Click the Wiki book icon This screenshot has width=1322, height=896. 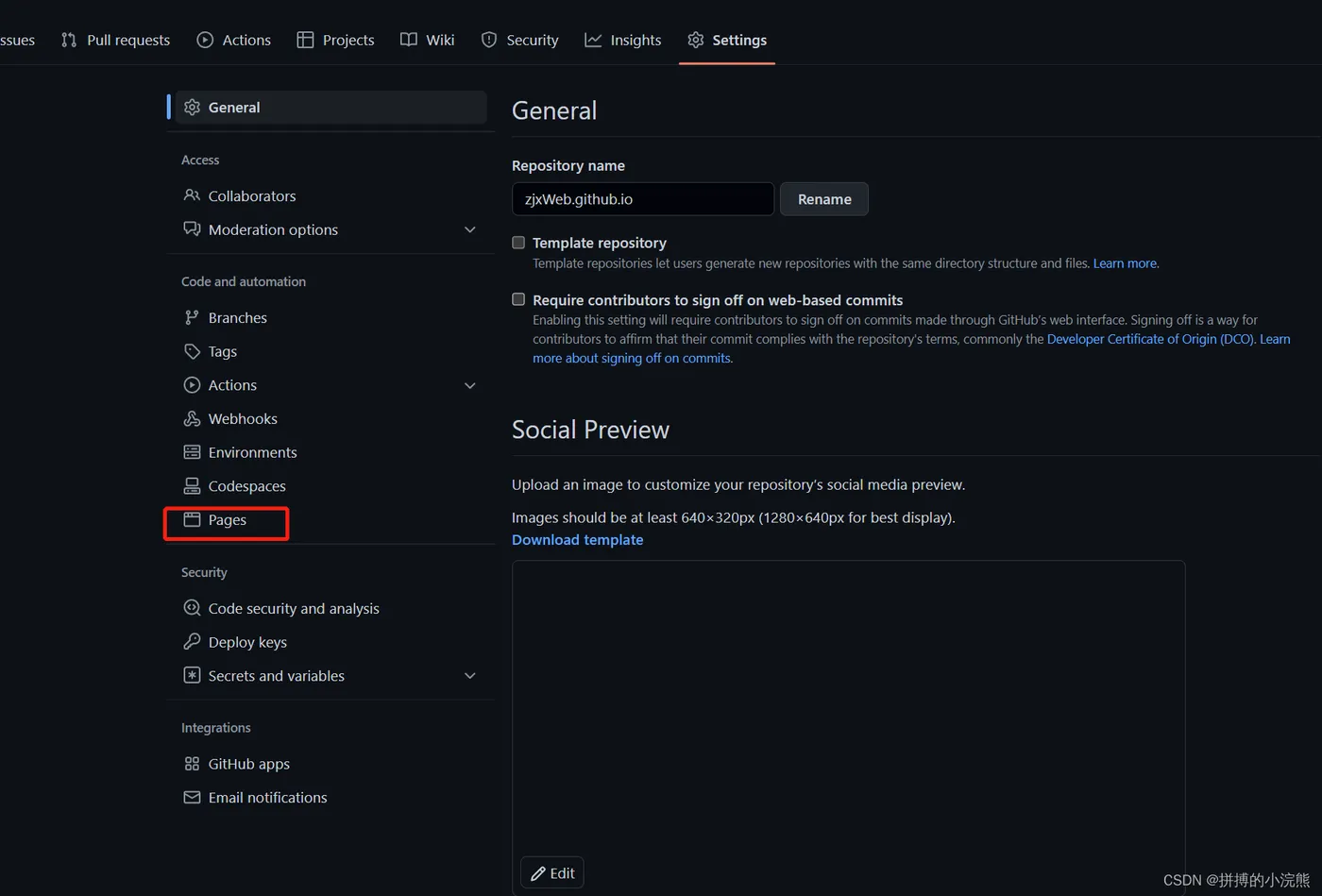point(408,40)
